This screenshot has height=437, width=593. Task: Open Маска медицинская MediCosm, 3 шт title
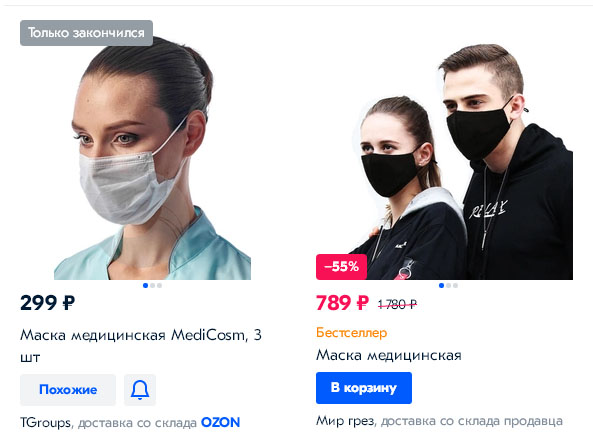[x=141, y=346]
